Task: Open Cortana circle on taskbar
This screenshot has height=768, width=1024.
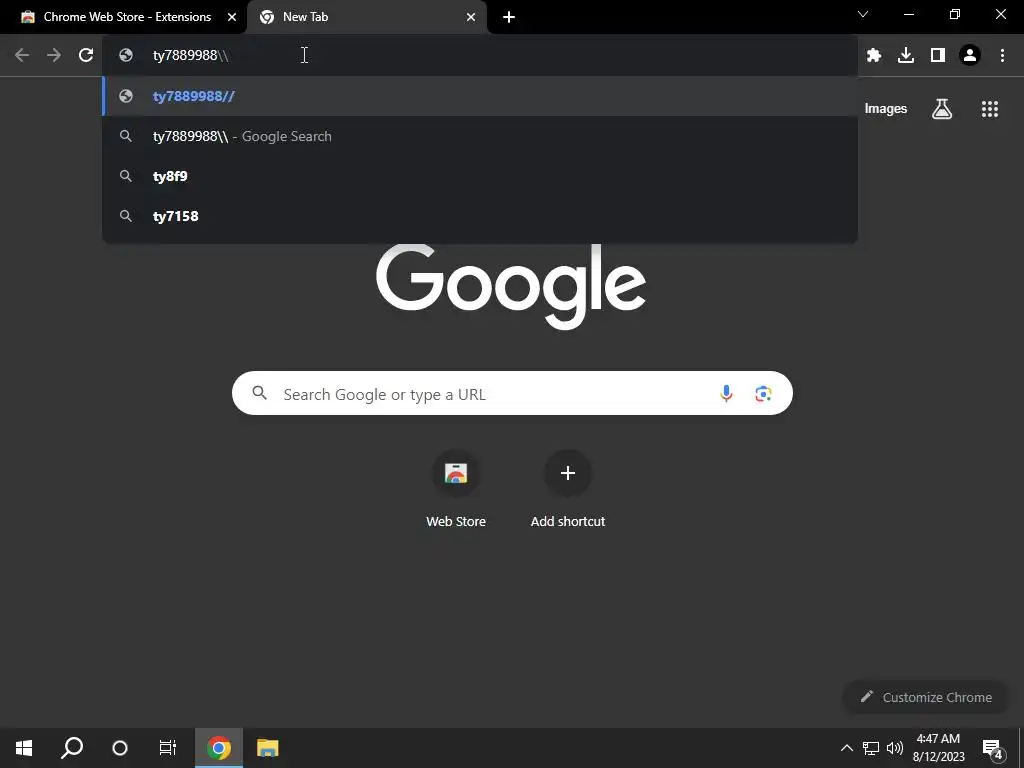Action: coord(120,748)
